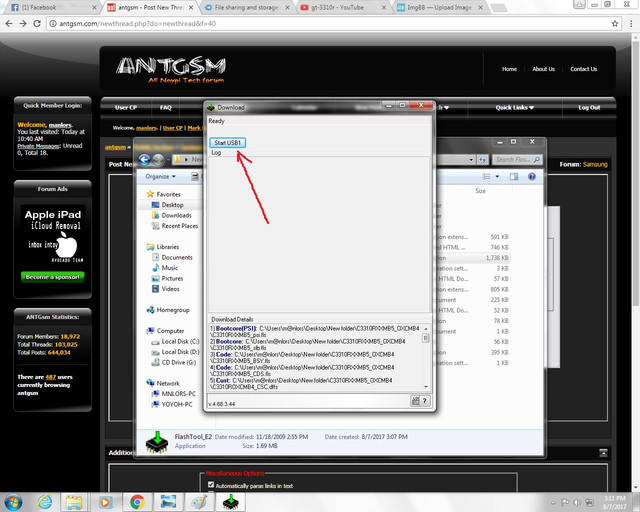Select Local Disk (C:) in sidebar
The height and width of the screenshot is (512, 640).
[x=180, y=341]
